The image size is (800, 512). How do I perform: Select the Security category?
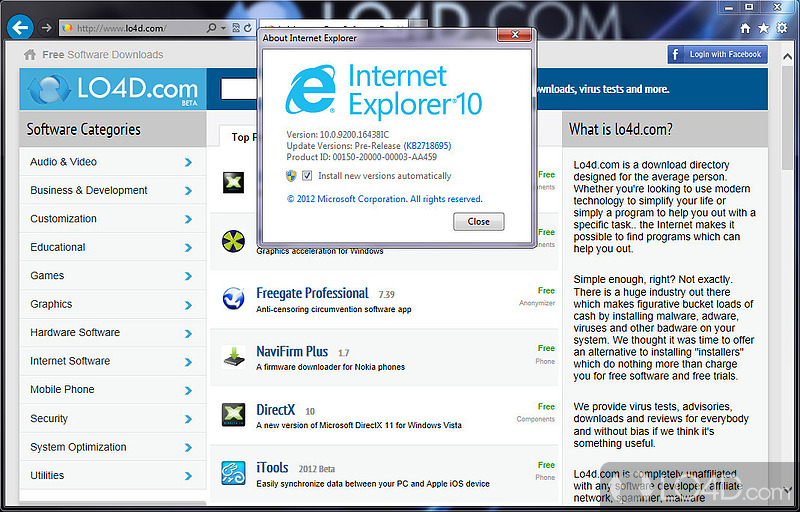pyautogui.click(x=49, y=419)
